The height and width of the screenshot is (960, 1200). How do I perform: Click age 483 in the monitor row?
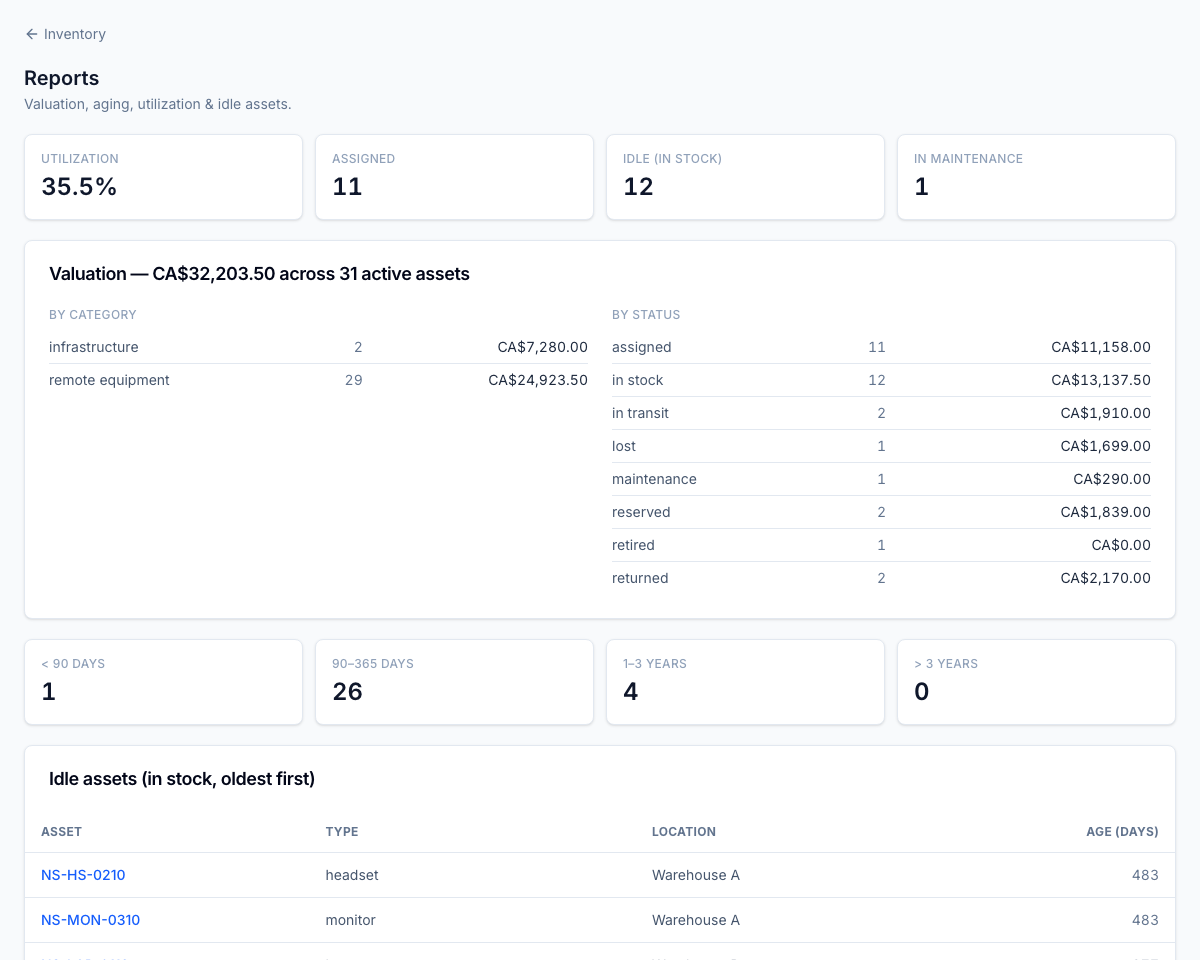pos(1145,920)
